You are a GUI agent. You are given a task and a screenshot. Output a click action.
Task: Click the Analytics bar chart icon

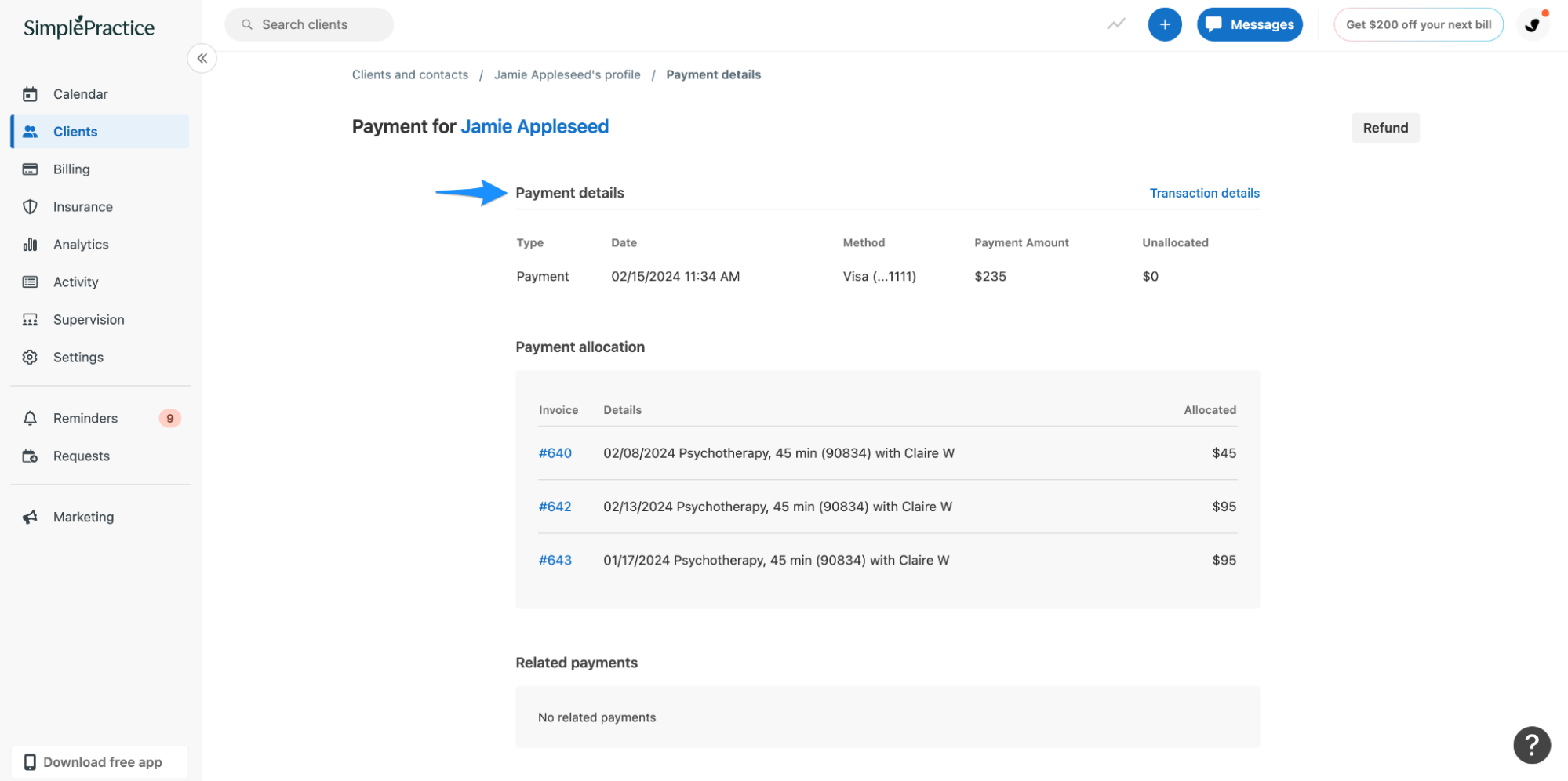pos(30,245)
